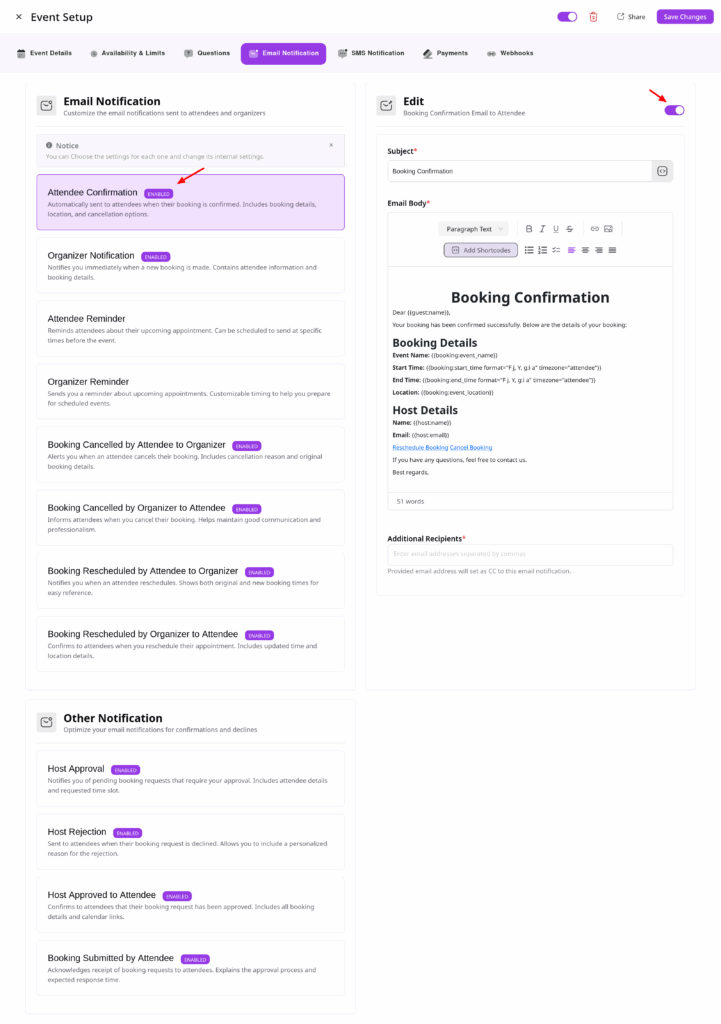Click the red trash delete icon
This screenshot has height=1024, width=721.
click(x=593, y=17)
